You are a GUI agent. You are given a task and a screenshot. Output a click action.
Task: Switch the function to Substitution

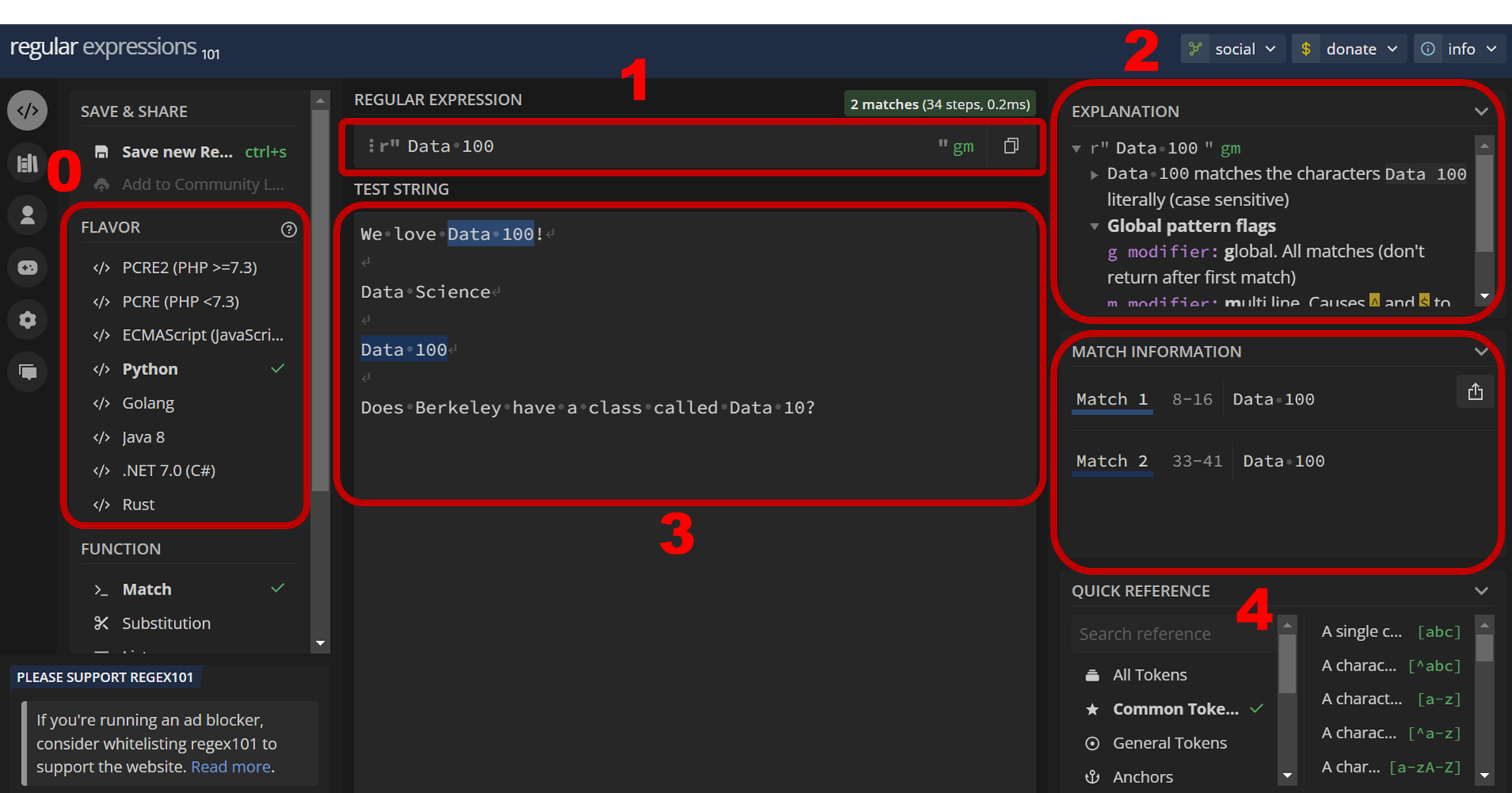(x=166, y=623)
